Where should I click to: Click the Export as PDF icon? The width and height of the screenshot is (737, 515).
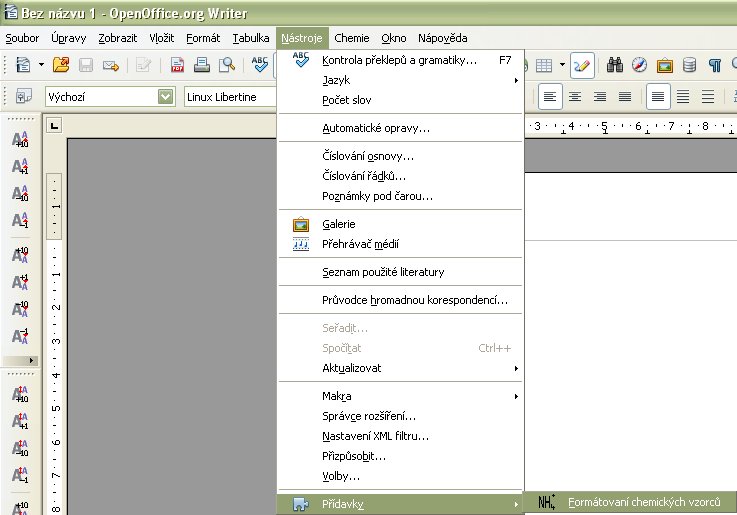point(177,65)
